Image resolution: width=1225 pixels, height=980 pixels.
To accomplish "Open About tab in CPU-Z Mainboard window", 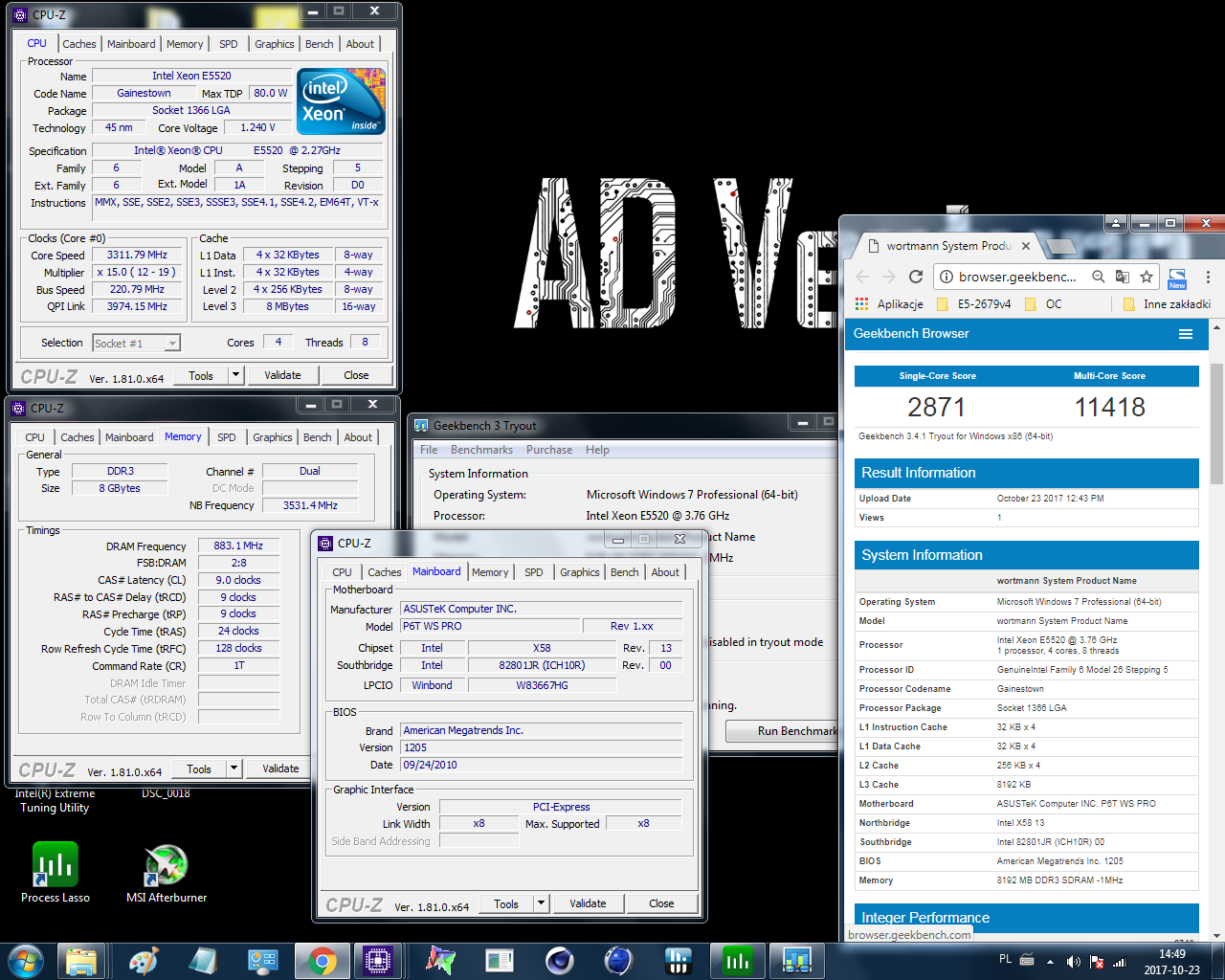I will tap(665, 572).
